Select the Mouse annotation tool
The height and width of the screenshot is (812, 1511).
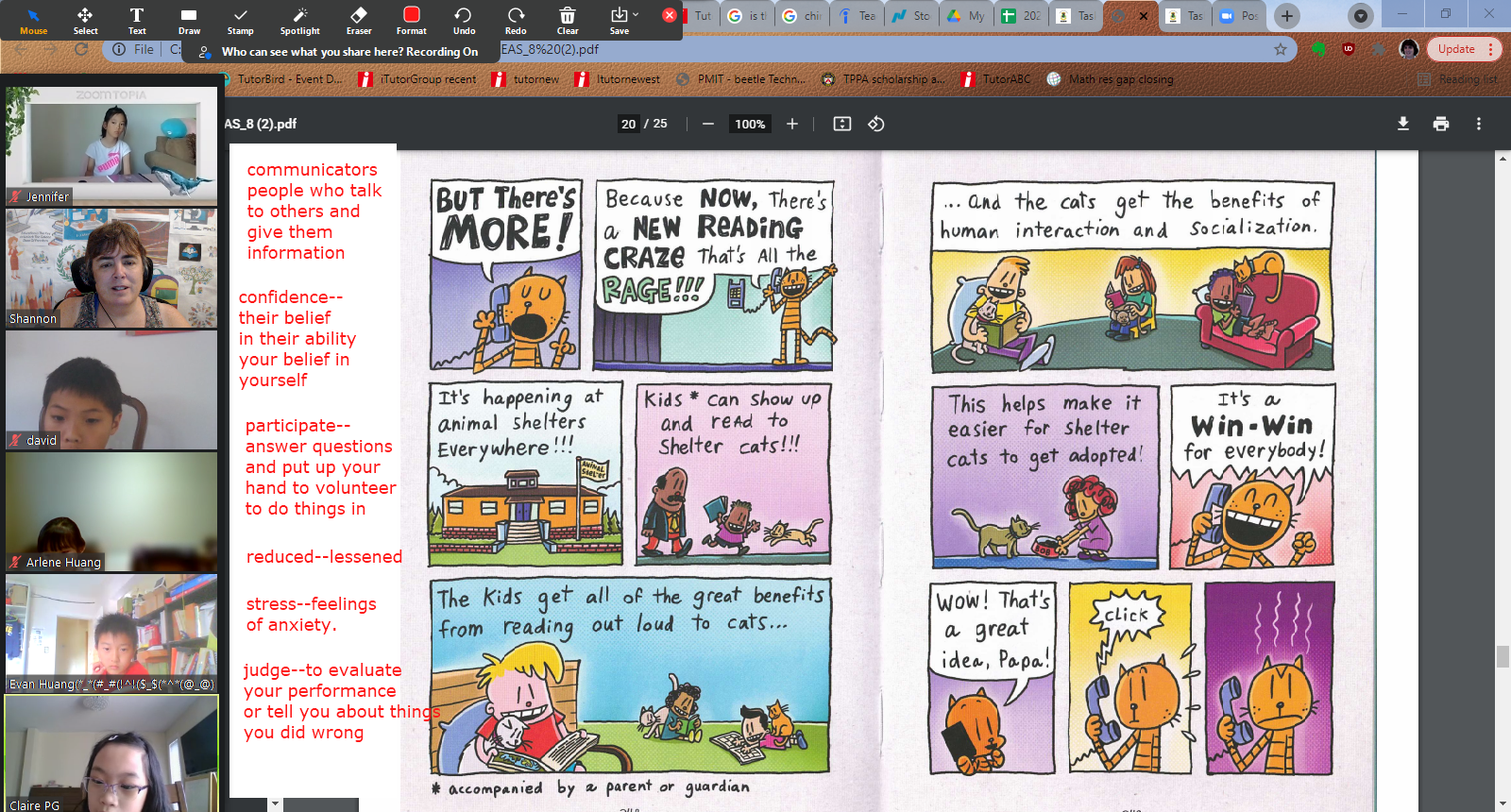click(x=33, y=20)
